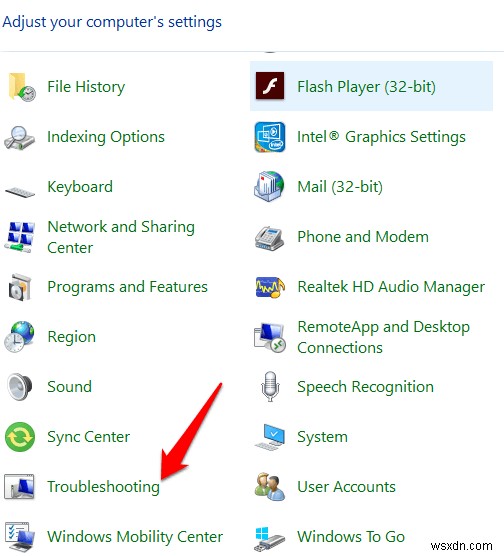Click the Troubleshooting icon
504x556 pixels.
pyautogui.click(x=19, y=486)
